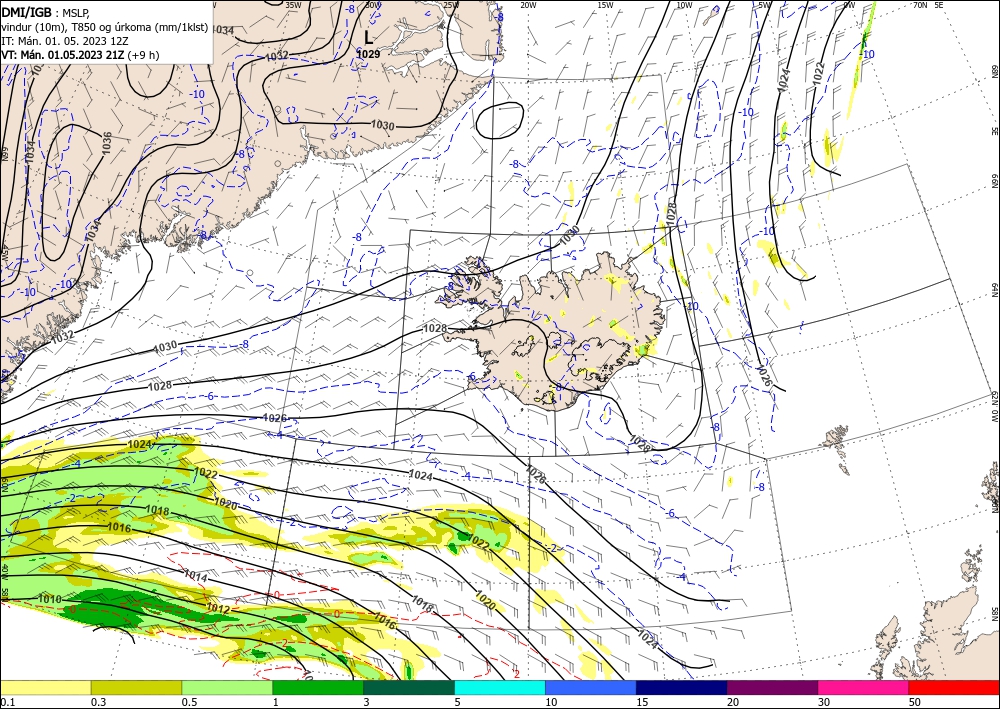The height and width of the screenshot is (709, 1000).
Task: Click the '15' legend scale value
Action: click(642, 702)
